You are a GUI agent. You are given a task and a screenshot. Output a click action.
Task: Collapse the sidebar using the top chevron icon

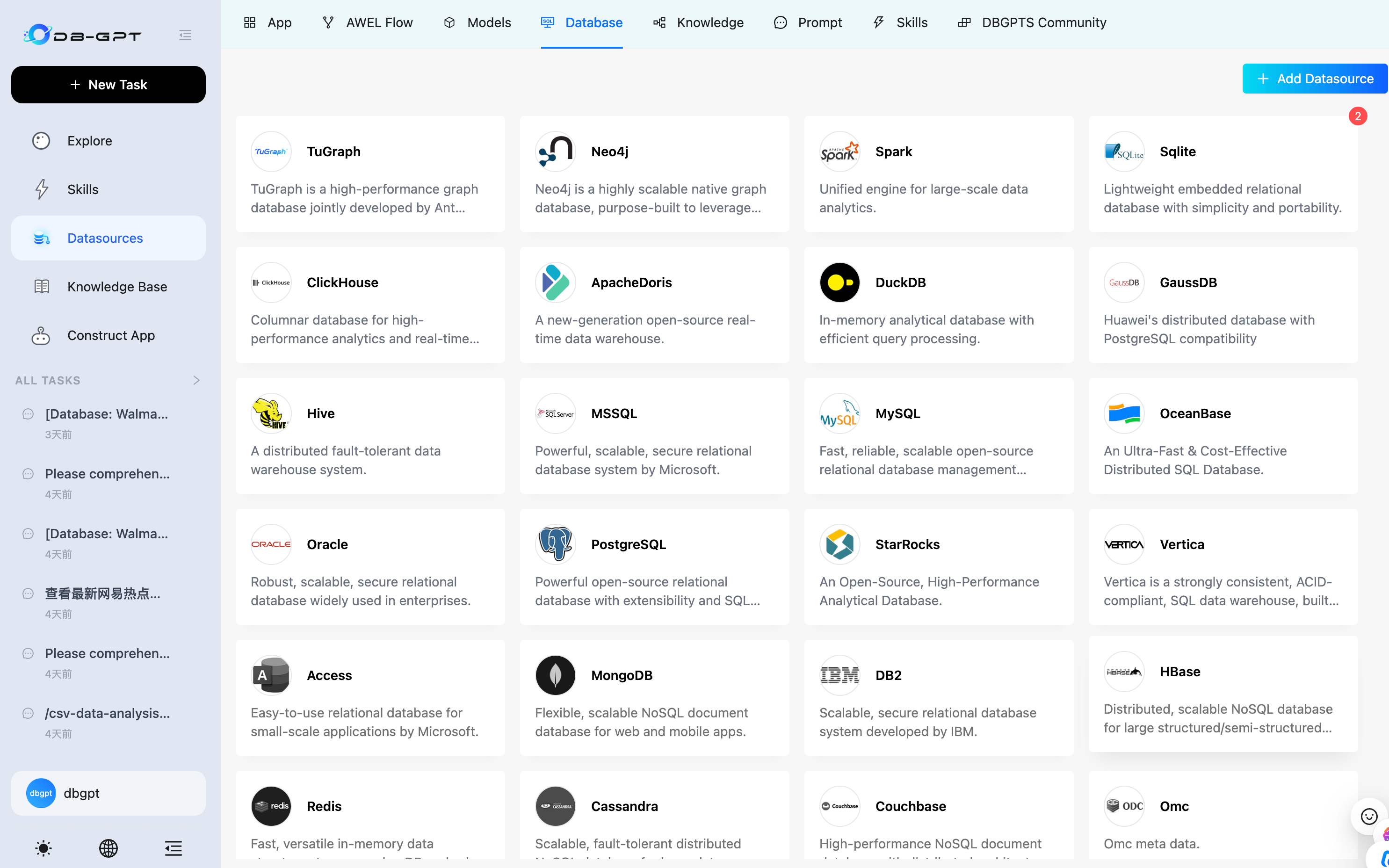[185, 35]
